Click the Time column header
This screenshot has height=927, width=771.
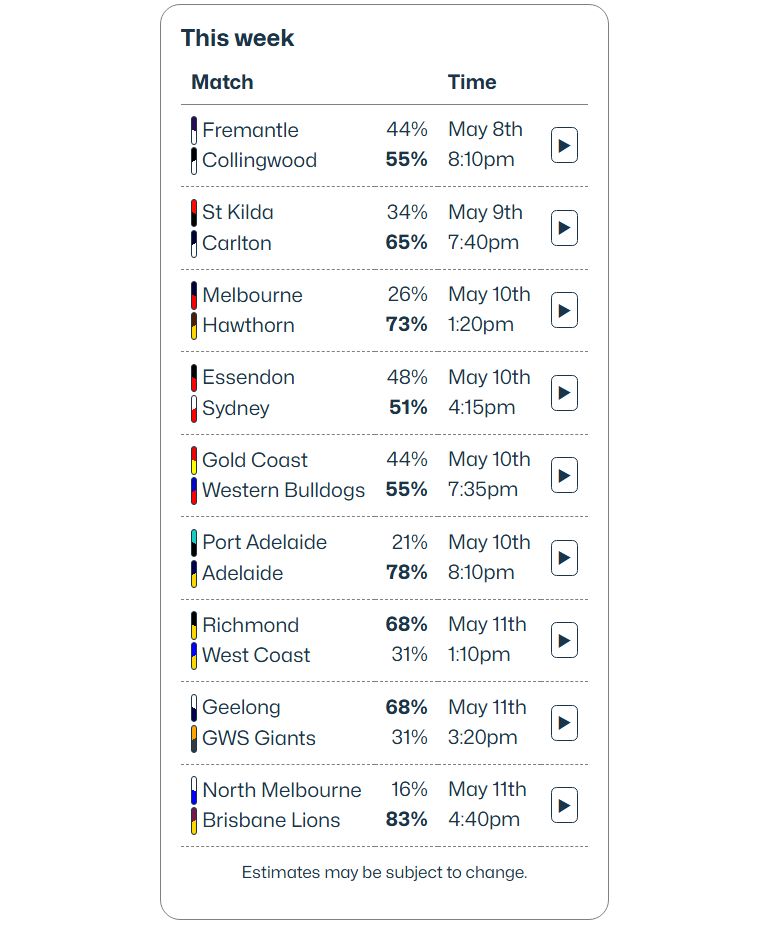[x=472, y=82]
